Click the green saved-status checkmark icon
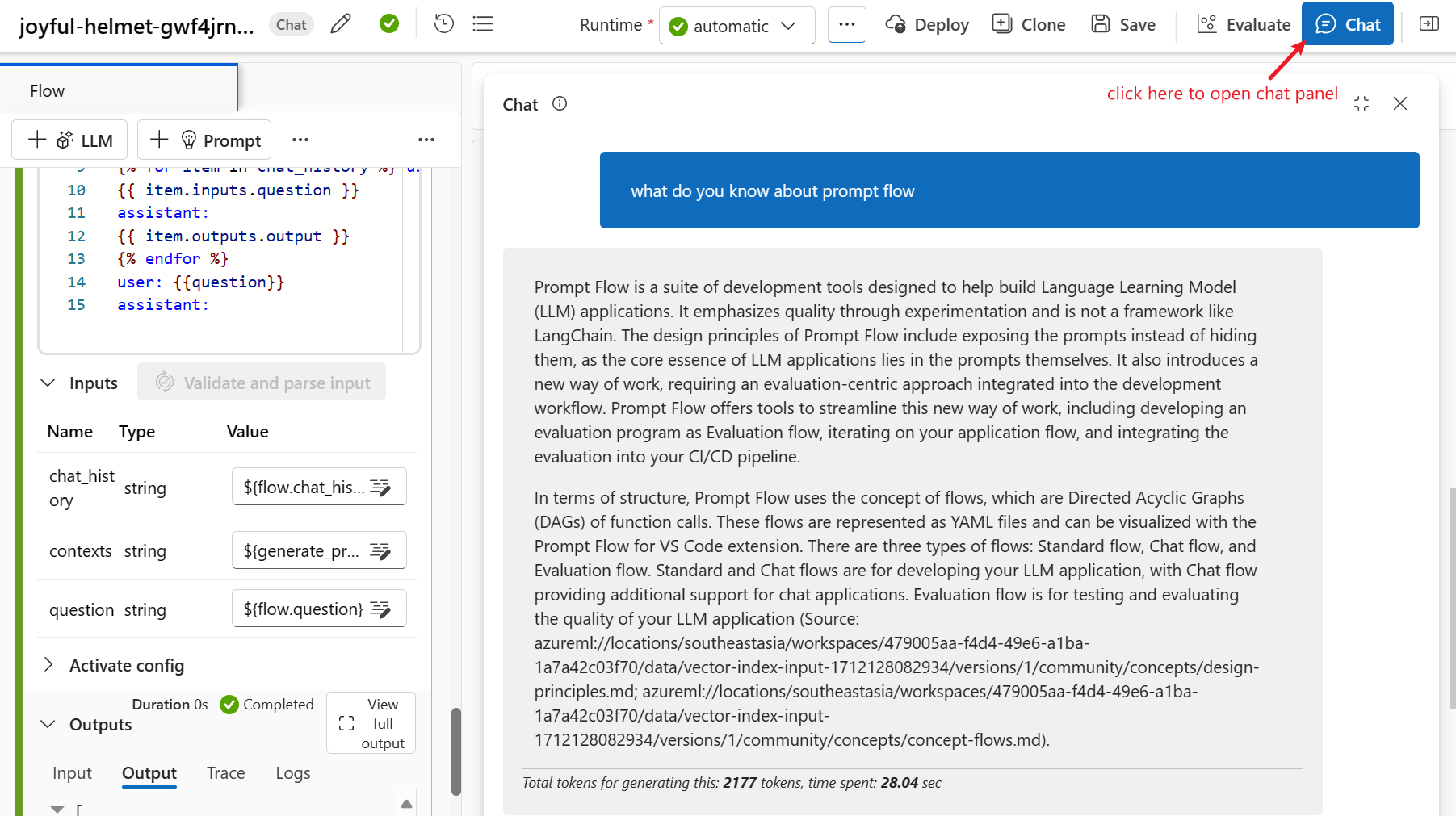 [389, 24]
